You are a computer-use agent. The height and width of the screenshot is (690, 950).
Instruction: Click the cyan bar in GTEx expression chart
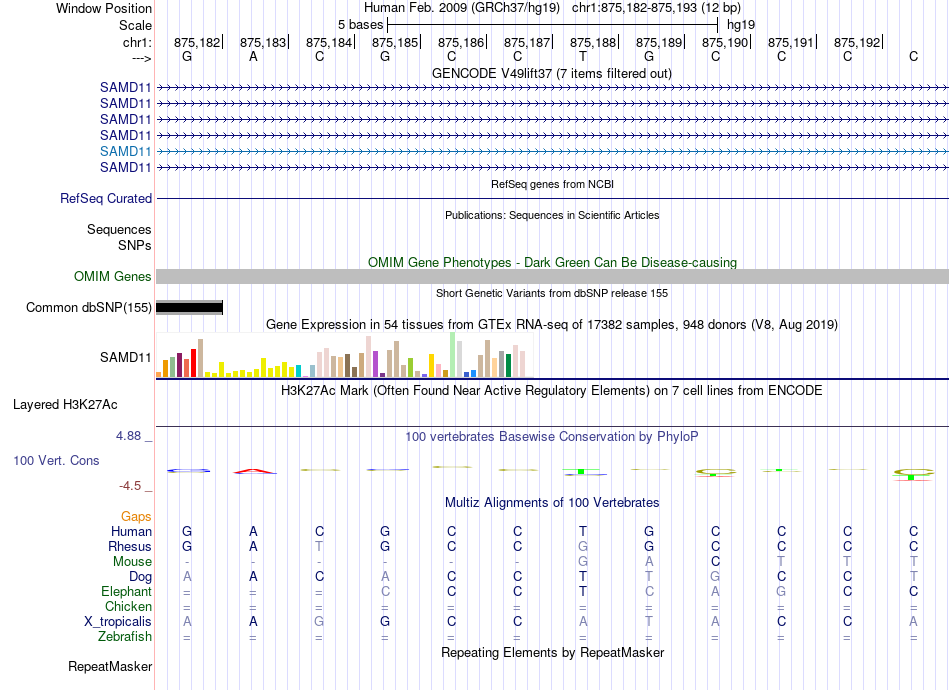(299, 371)
